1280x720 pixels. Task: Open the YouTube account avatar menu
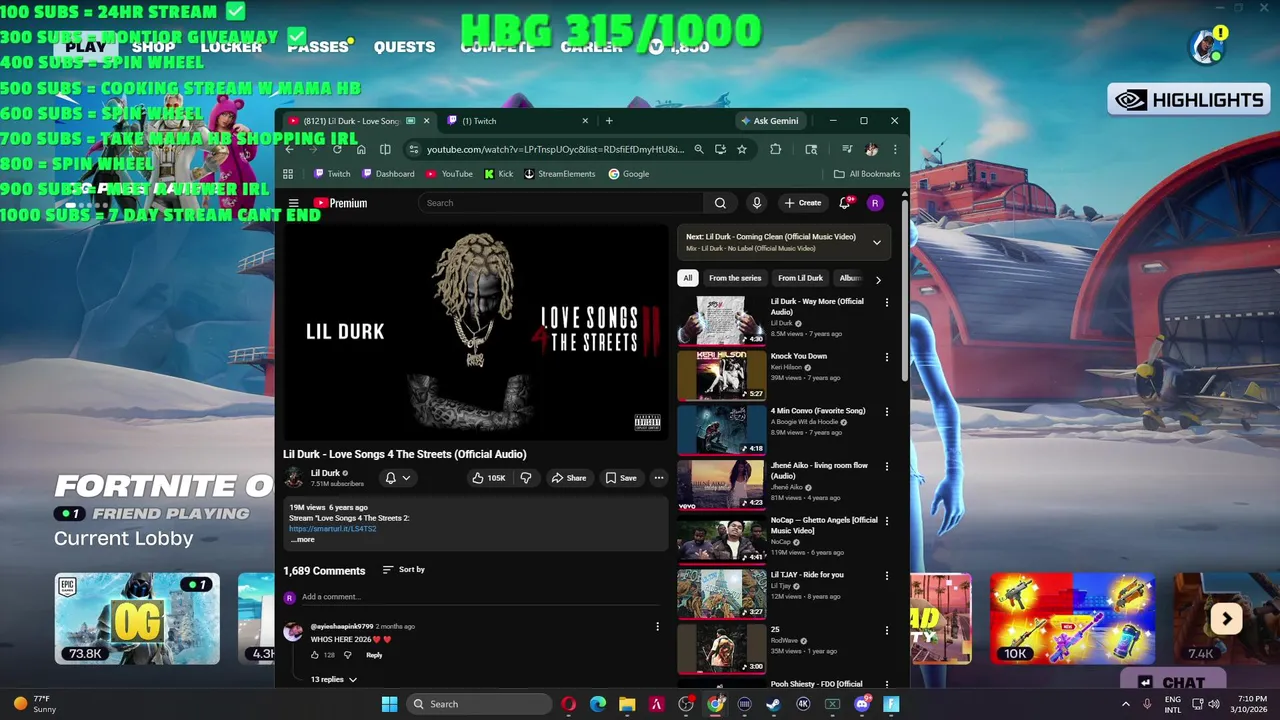pos(875,203)
